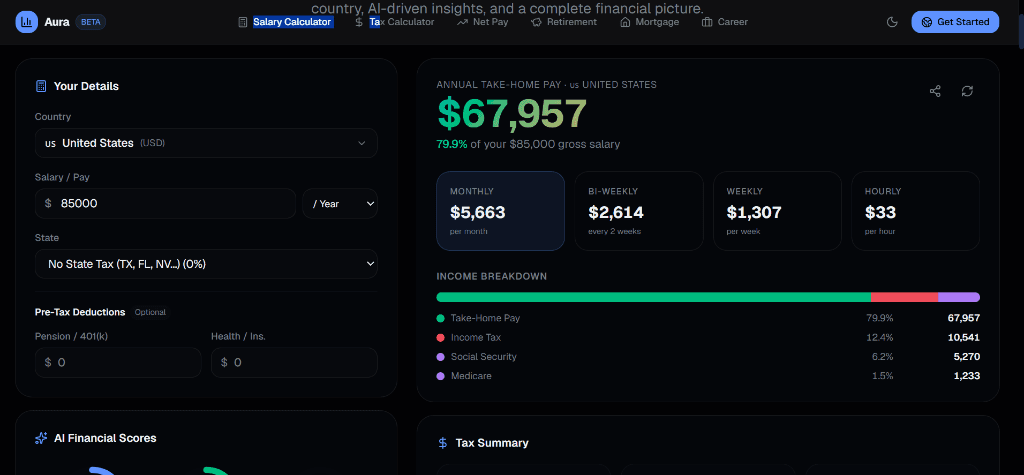Navigate to Mortgage page
Viewport: 1024px width, 475px height.
[657, 22]
